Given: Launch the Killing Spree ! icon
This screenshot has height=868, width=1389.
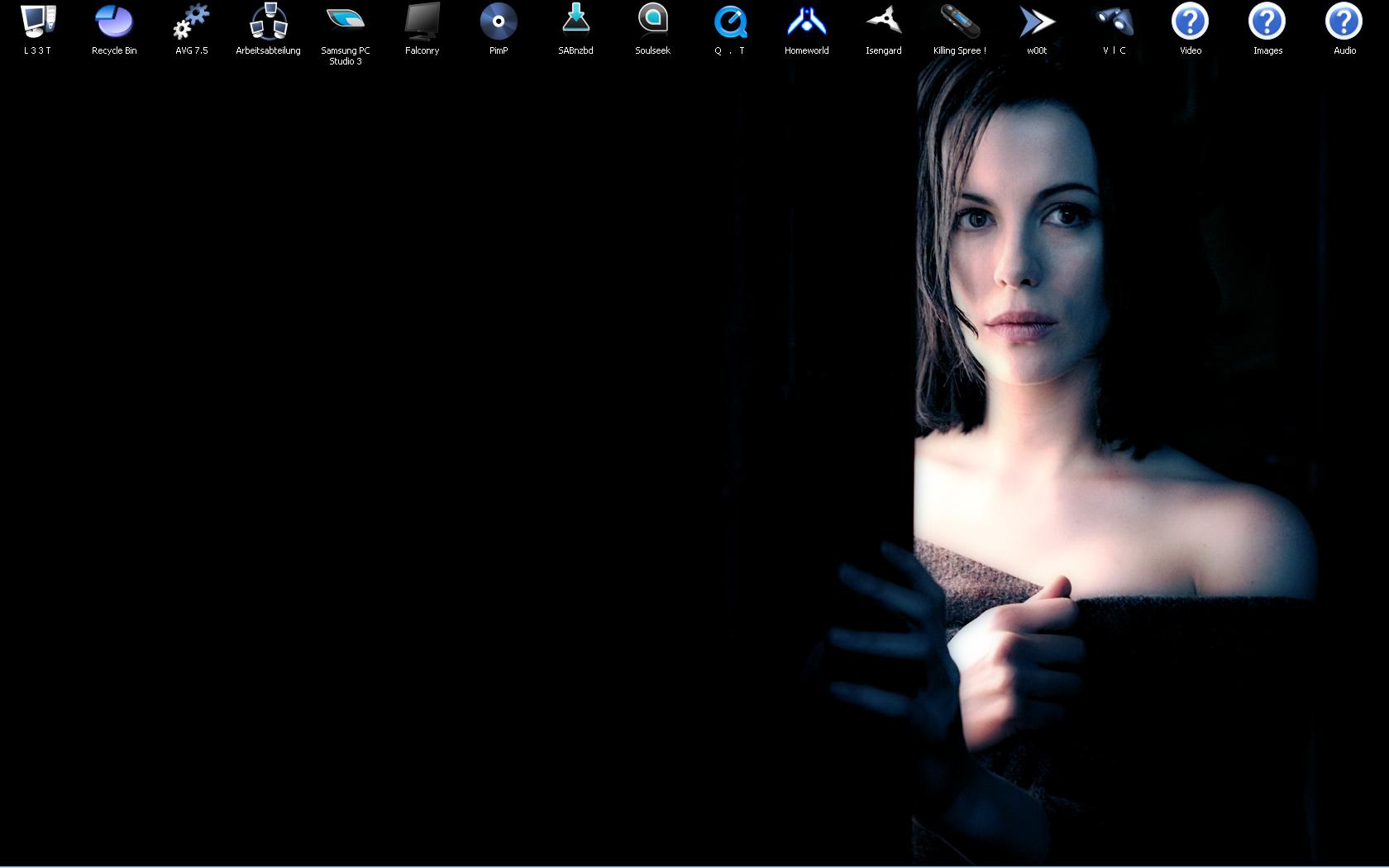Looking at the screenshot, I should [x=960, y=21].
